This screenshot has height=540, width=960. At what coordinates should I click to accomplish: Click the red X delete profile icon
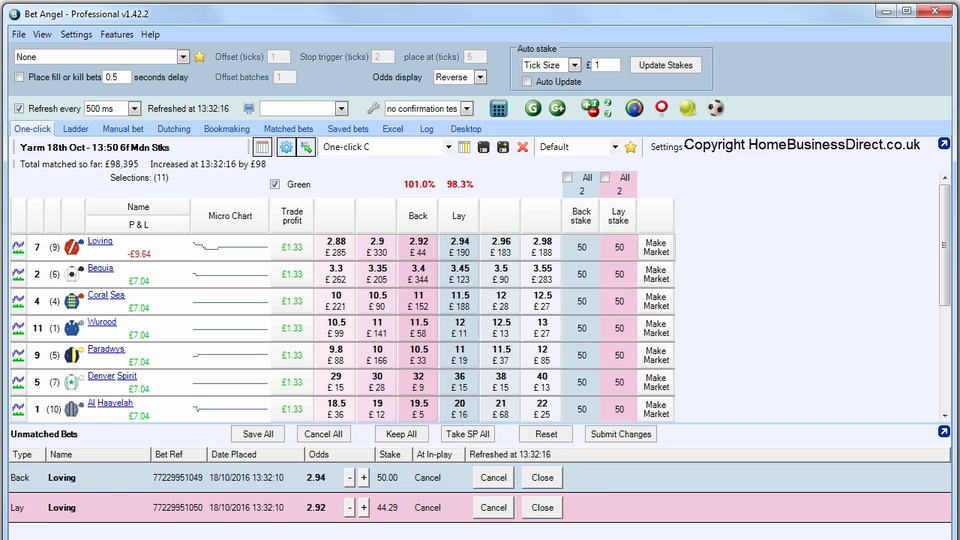[522, 147]
